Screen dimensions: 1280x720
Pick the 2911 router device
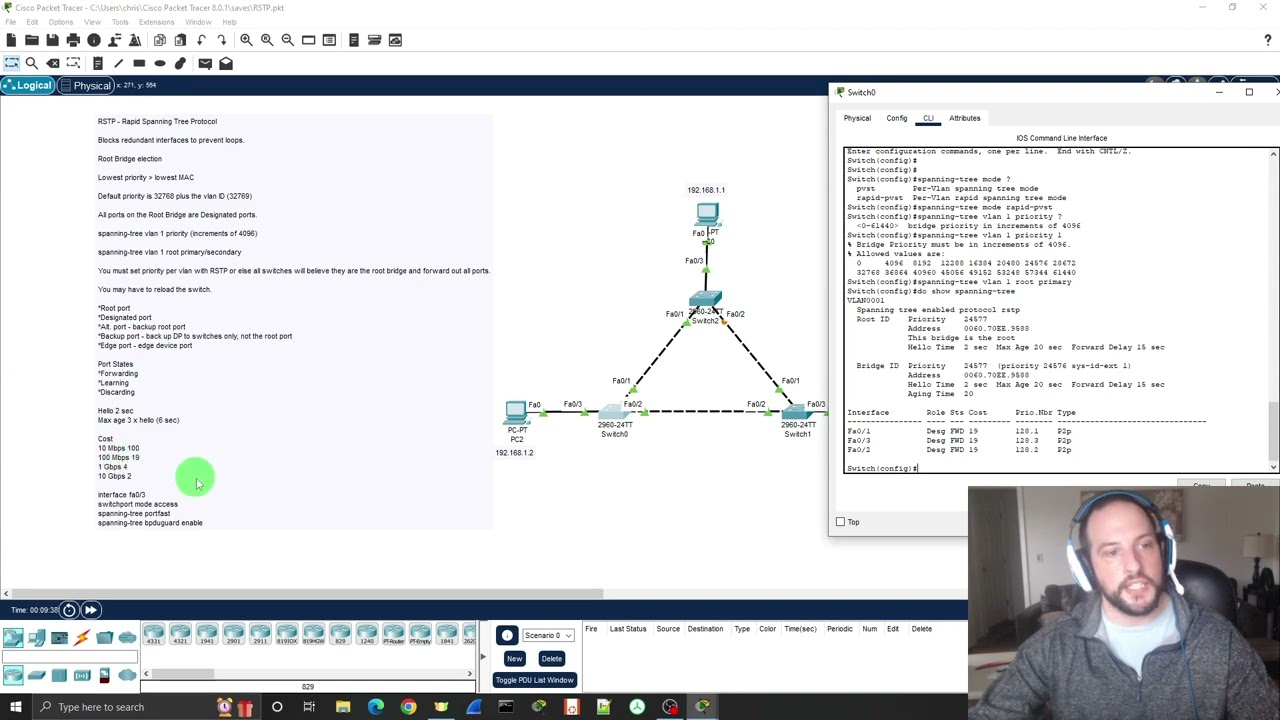click(260, 634)
